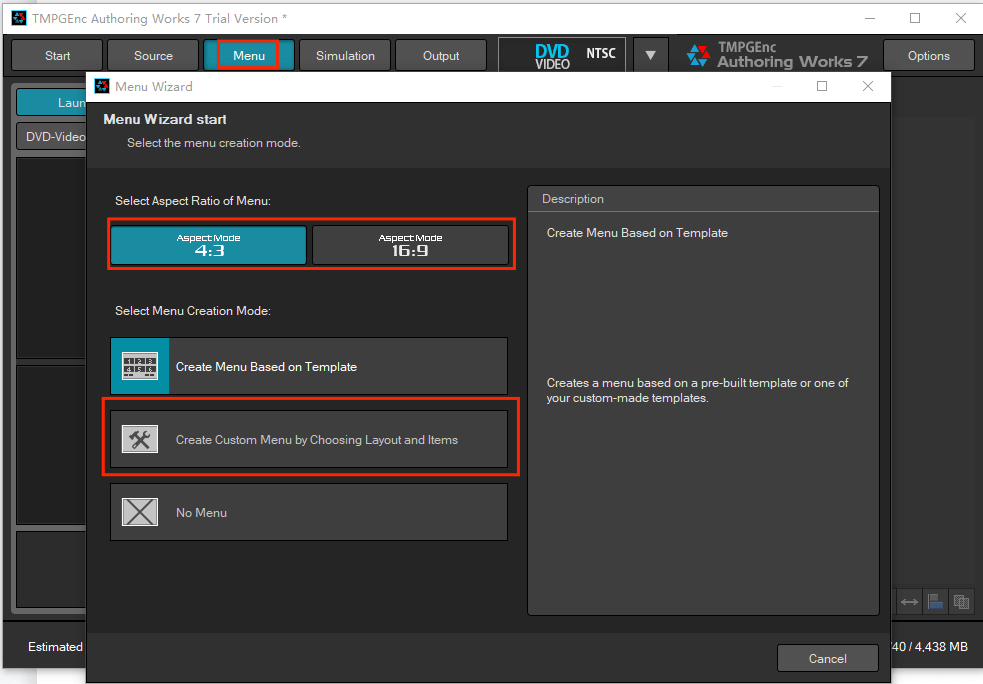Choose Create Menu Based on Template
This screenshot has height=684, width=983.
(x=309, y=366)
